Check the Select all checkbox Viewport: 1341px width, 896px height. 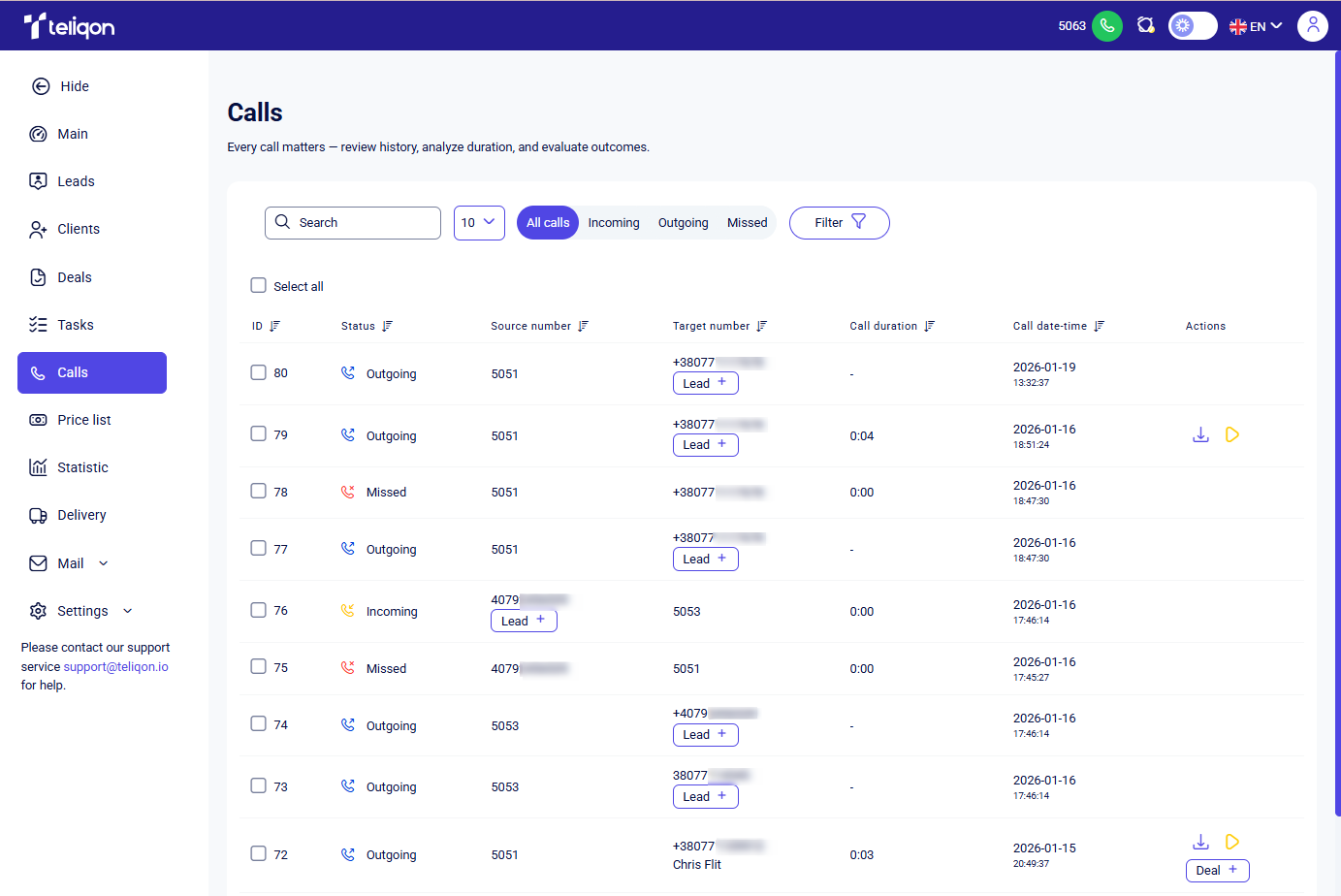[x=258, y=285]
